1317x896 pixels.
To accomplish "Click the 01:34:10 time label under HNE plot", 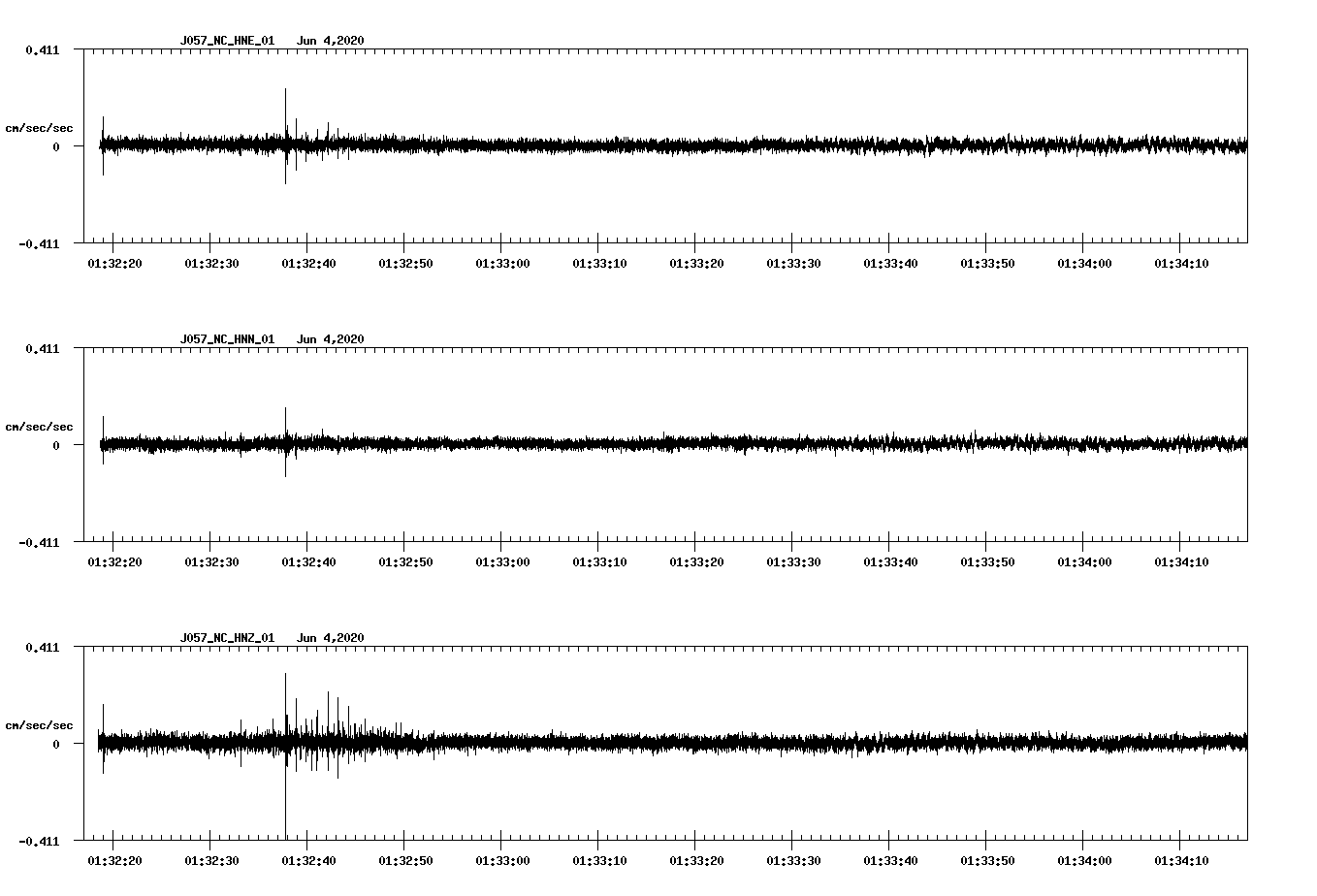I will [1181, 264].
